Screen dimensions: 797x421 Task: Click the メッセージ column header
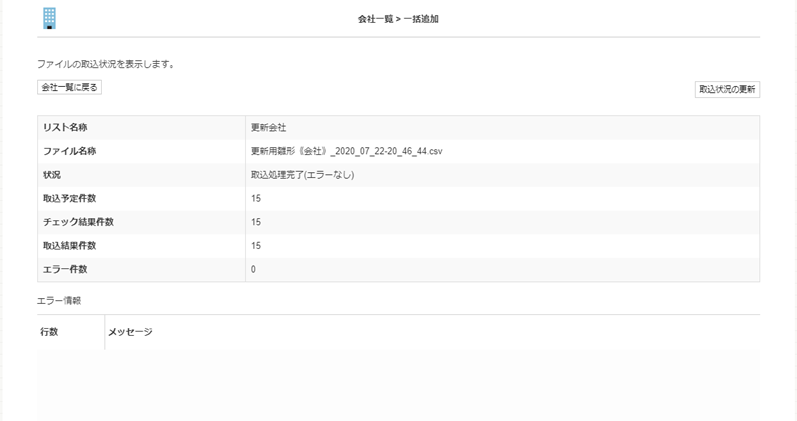[x=130, y=332]
